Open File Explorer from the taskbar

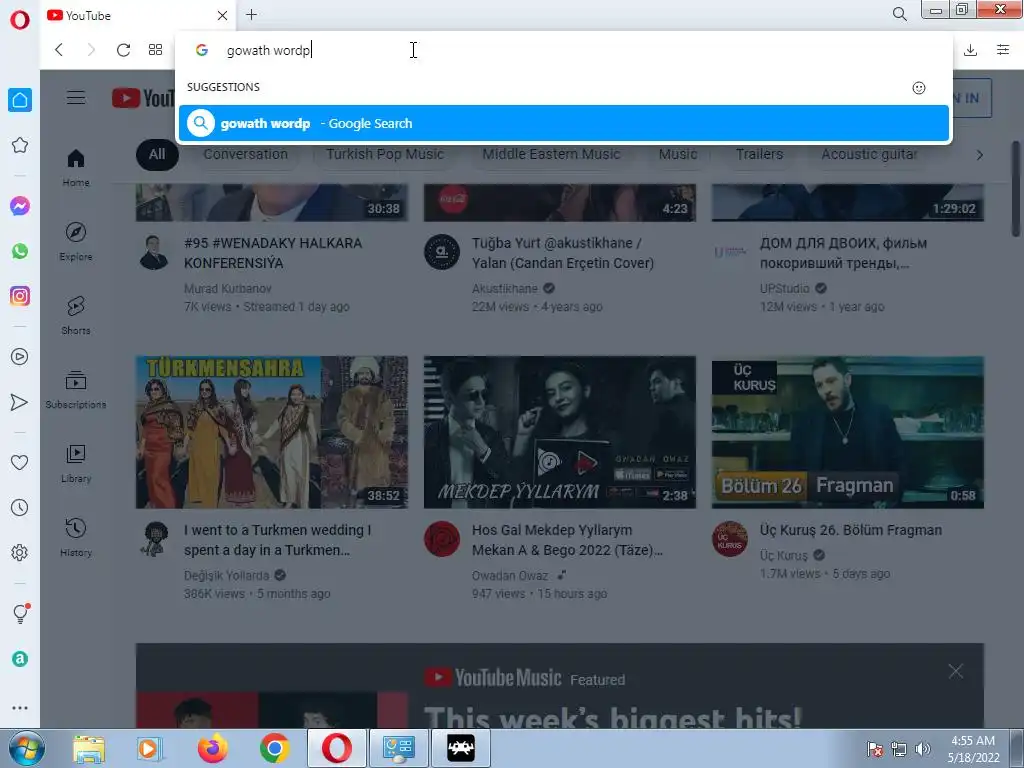89,748
